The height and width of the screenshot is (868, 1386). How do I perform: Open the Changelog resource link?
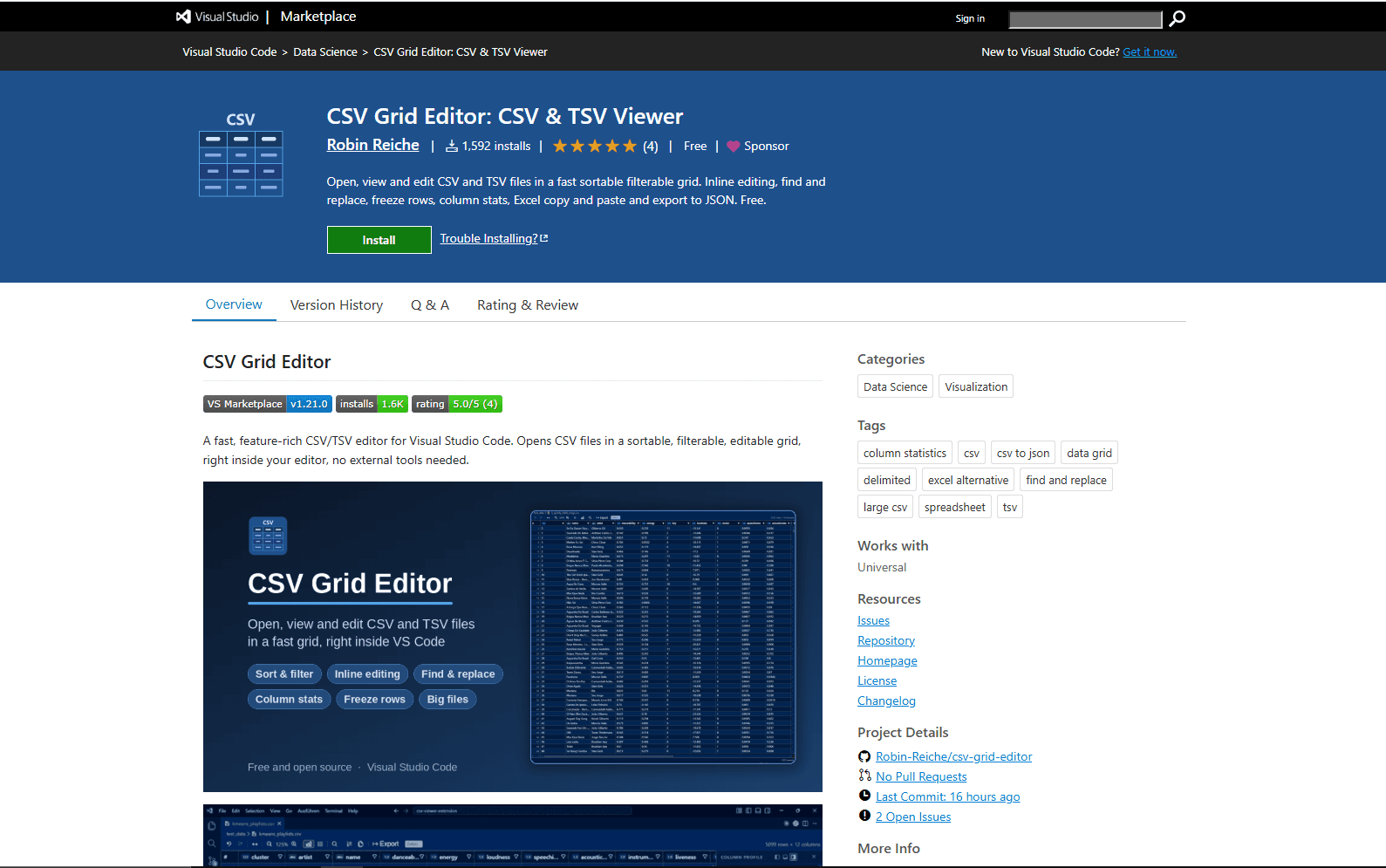point(886,701)
